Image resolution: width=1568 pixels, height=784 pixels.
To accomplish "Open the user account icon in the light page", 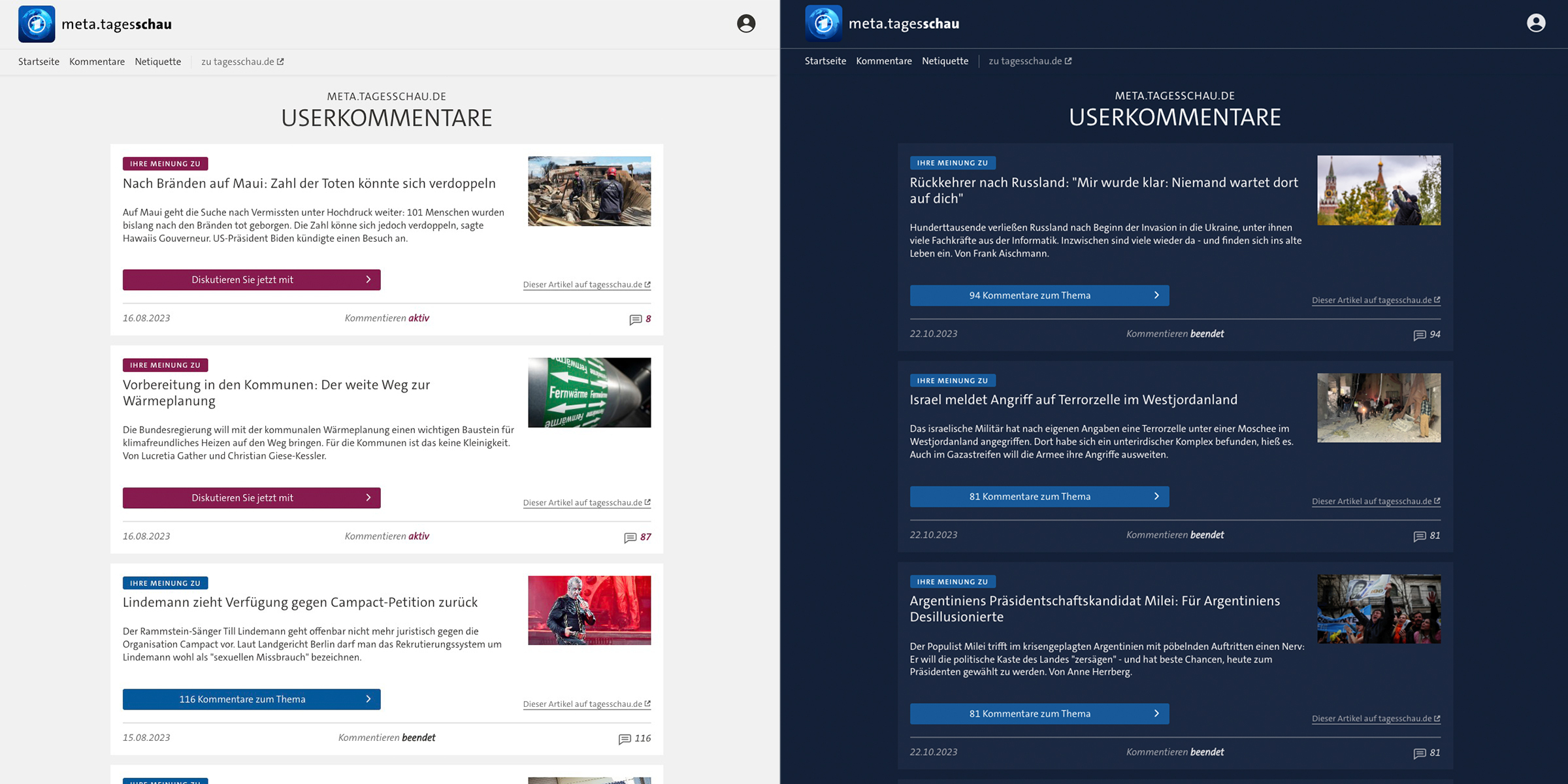I will 746,24.
